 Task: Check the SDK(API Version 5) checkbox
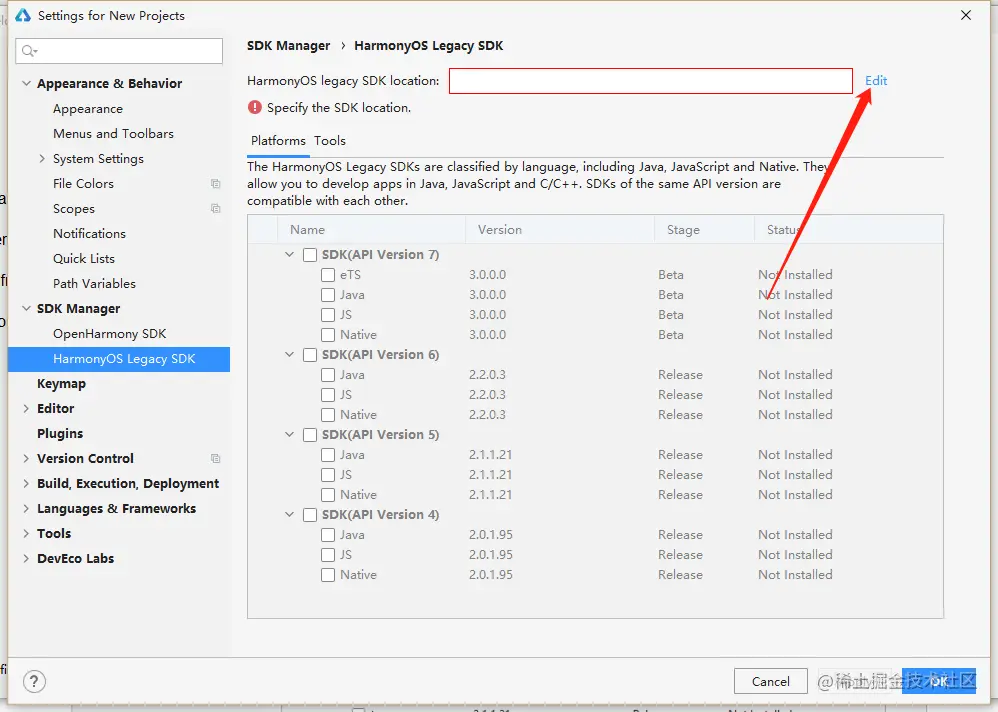310,435
